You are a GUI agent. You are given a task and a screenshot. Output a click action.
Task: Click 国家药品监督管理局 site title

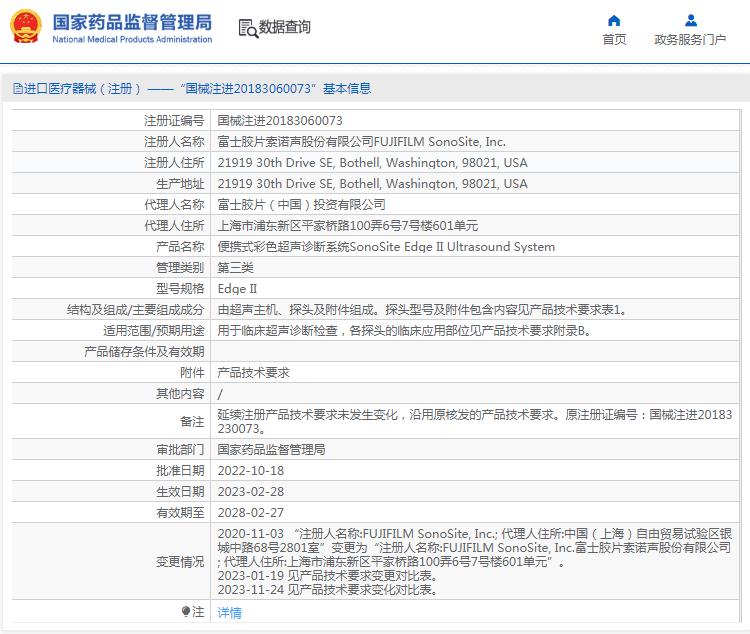[x=132, y=22]
